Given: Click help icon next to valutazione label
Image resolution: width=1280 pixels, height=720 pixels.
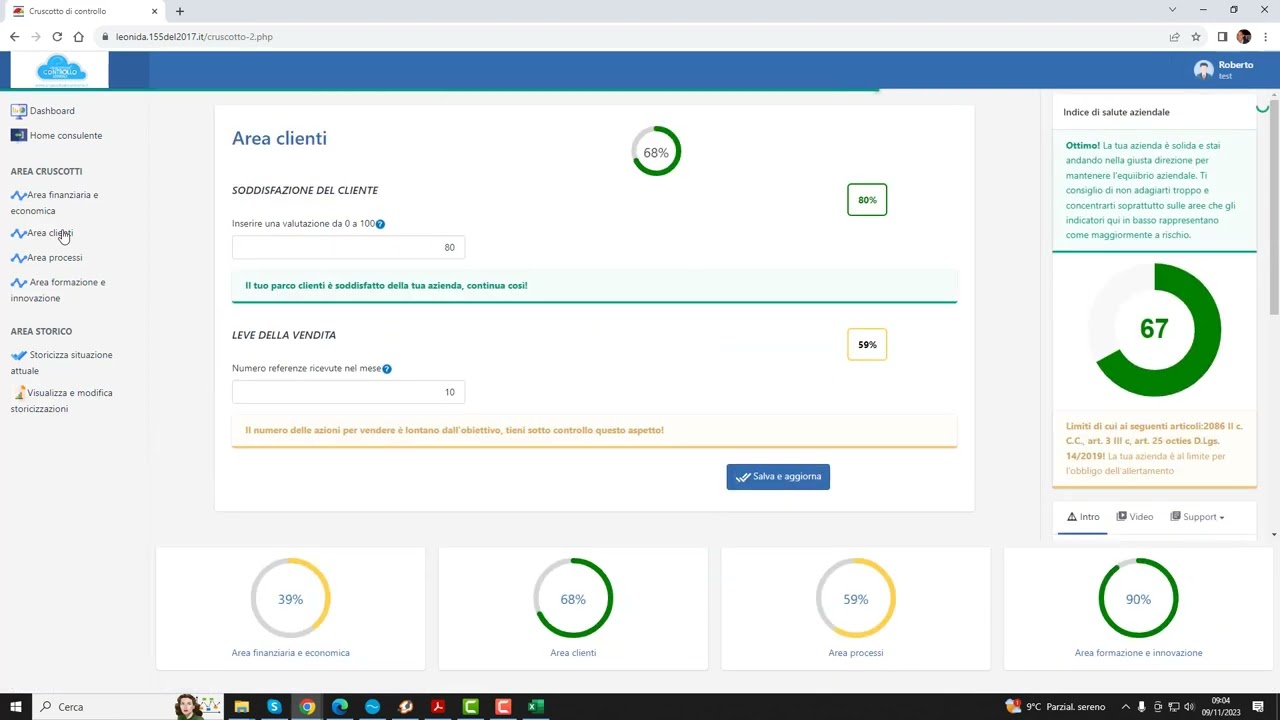Looking at the screenshot, I should coord(380,224).
